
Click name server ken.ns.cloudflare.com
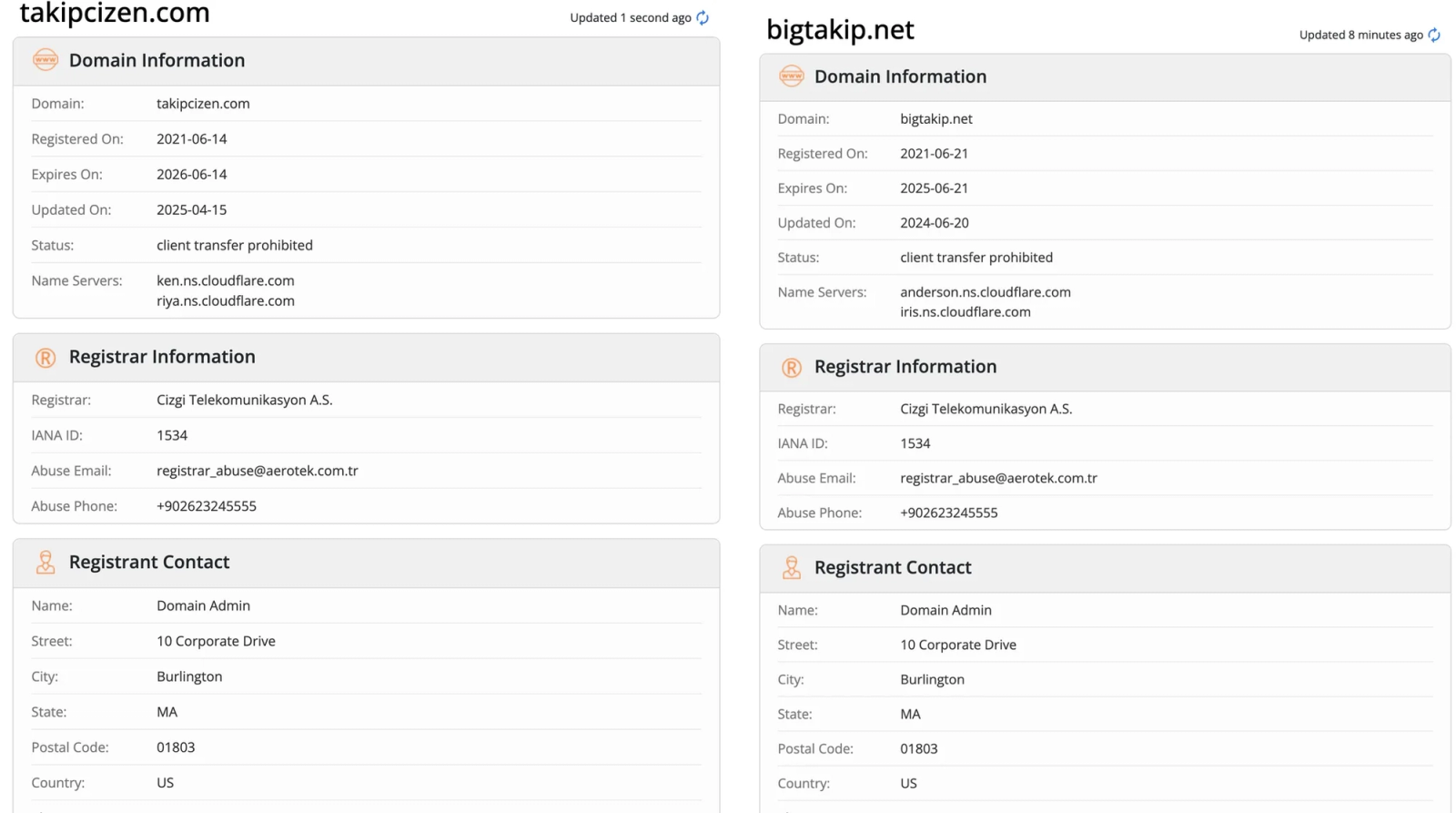coord(225,280)
